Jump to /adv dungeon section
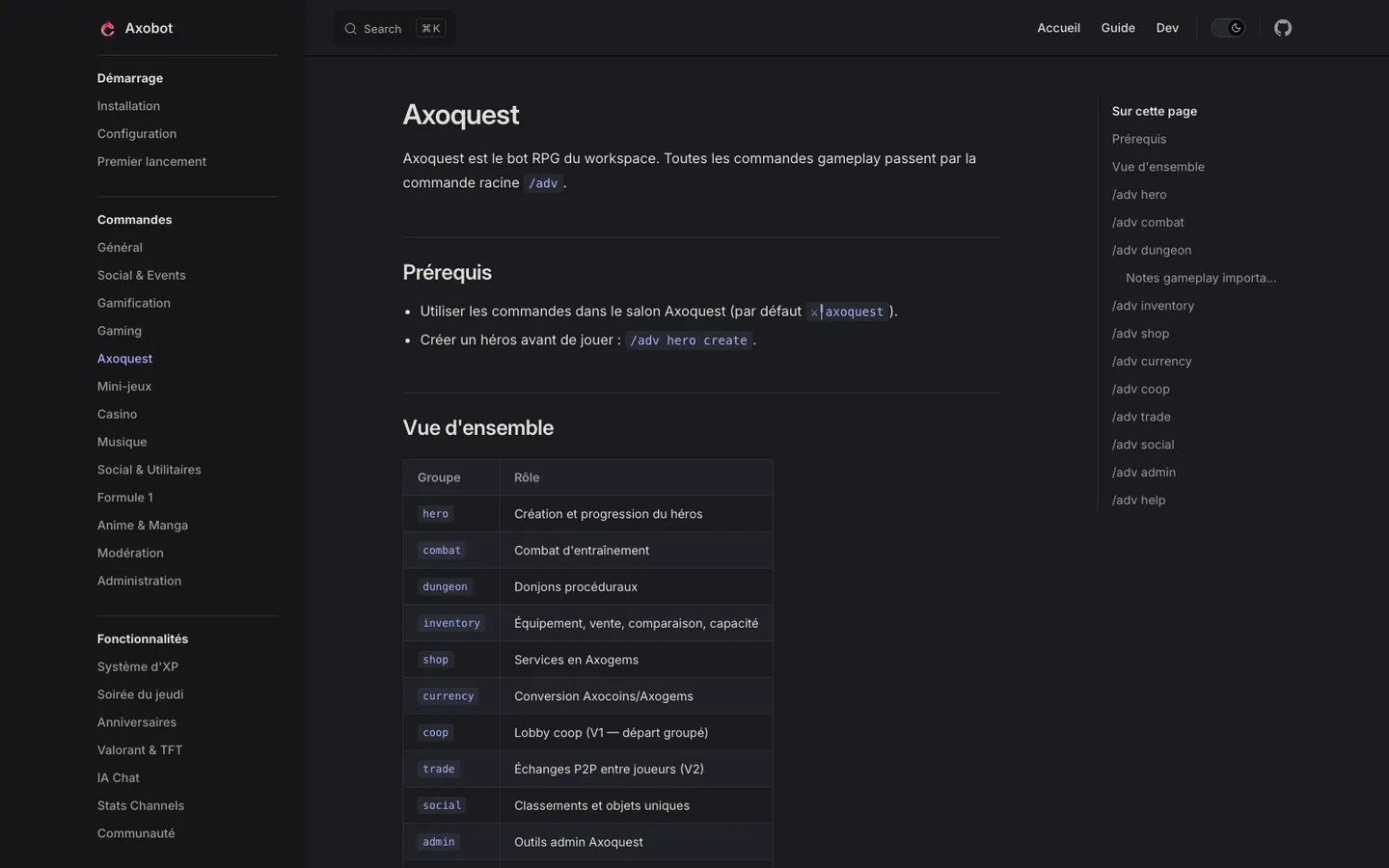 pos(1152,251)
